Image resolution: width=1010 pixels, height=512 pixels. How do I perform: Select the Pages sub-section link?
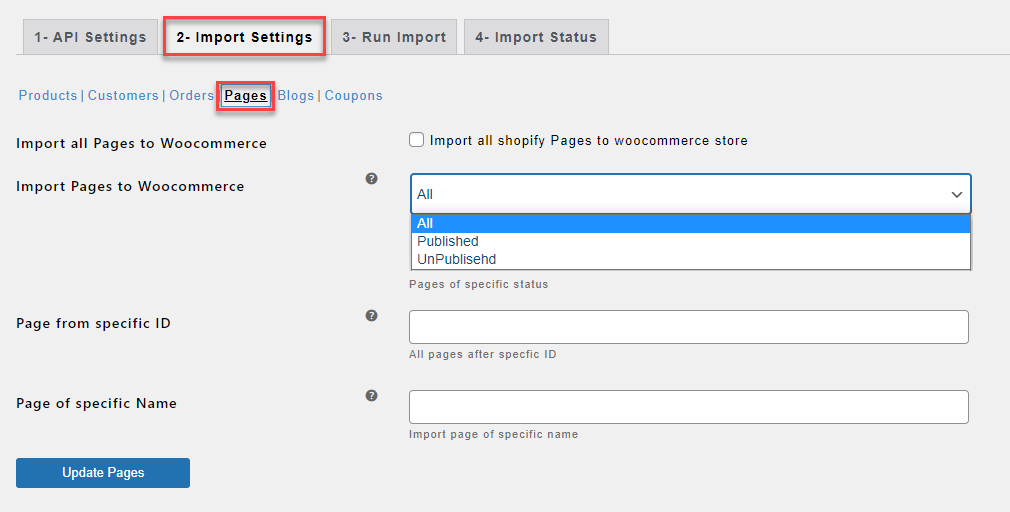[x=245, y=95]
